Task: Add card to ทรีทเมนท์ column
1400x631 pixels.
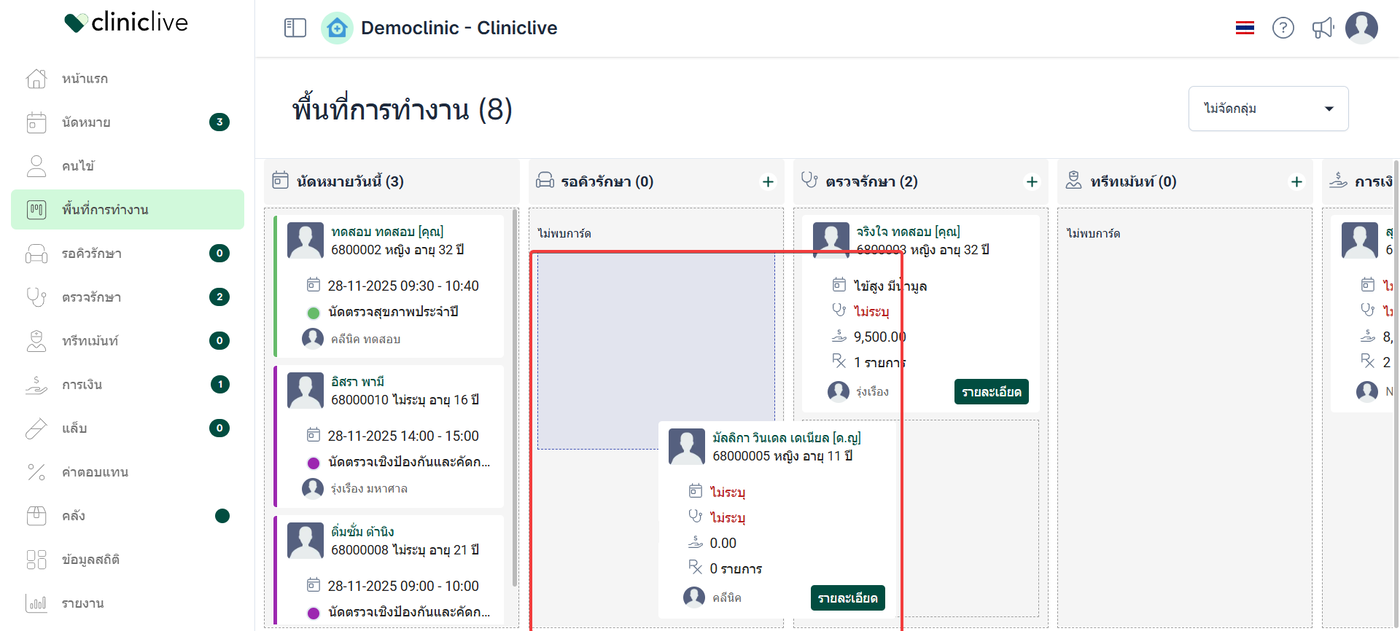Action: click(1297, 182)
